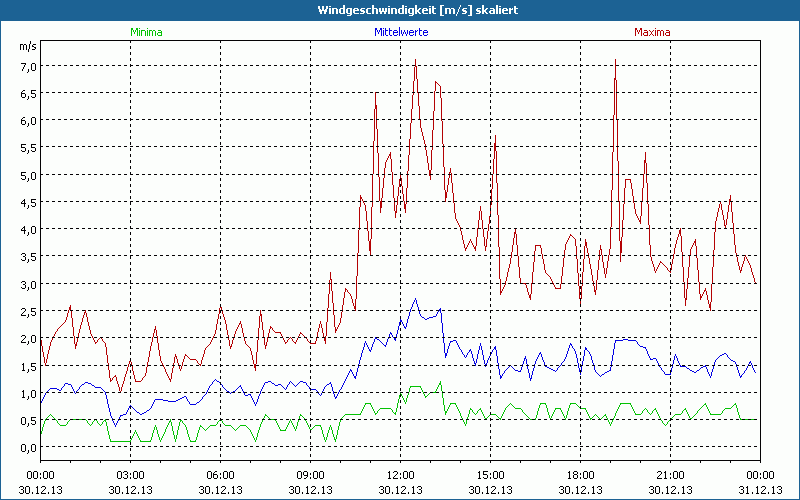This screenshot has height=500, width=800.
Task: Click the 7,0 y-axis value
Action: (28, 66)
